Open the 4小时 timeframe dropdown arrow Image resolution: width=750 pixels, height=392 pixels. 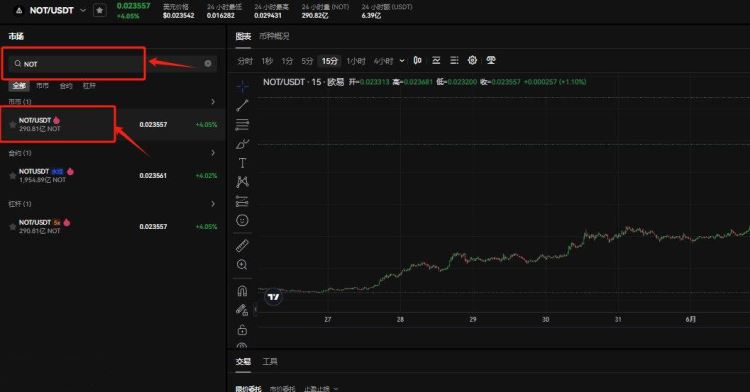click(x=402, y=61)
